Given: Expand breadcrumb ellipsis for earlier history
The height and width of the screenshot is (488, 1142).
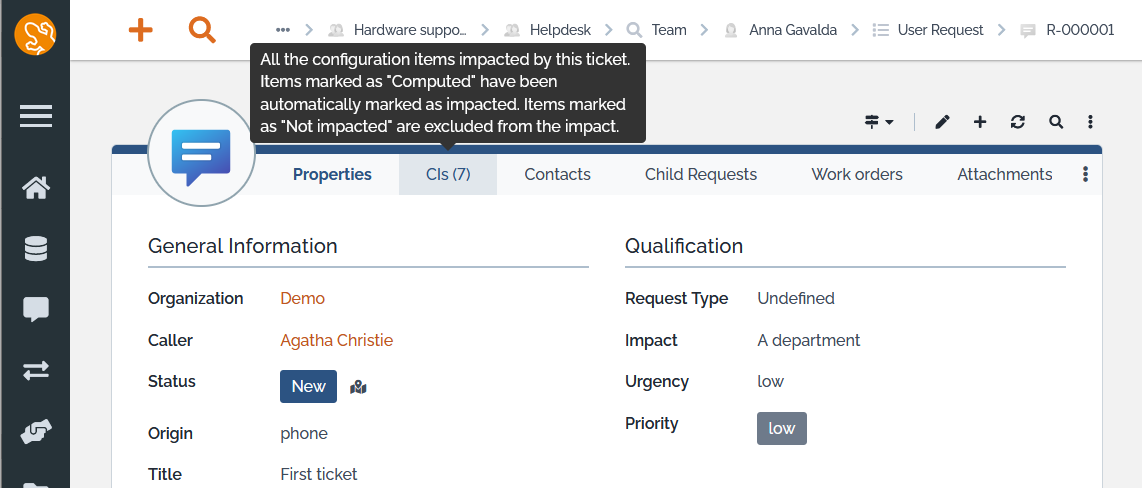Looking at the screenshot, I should [283, 30].
